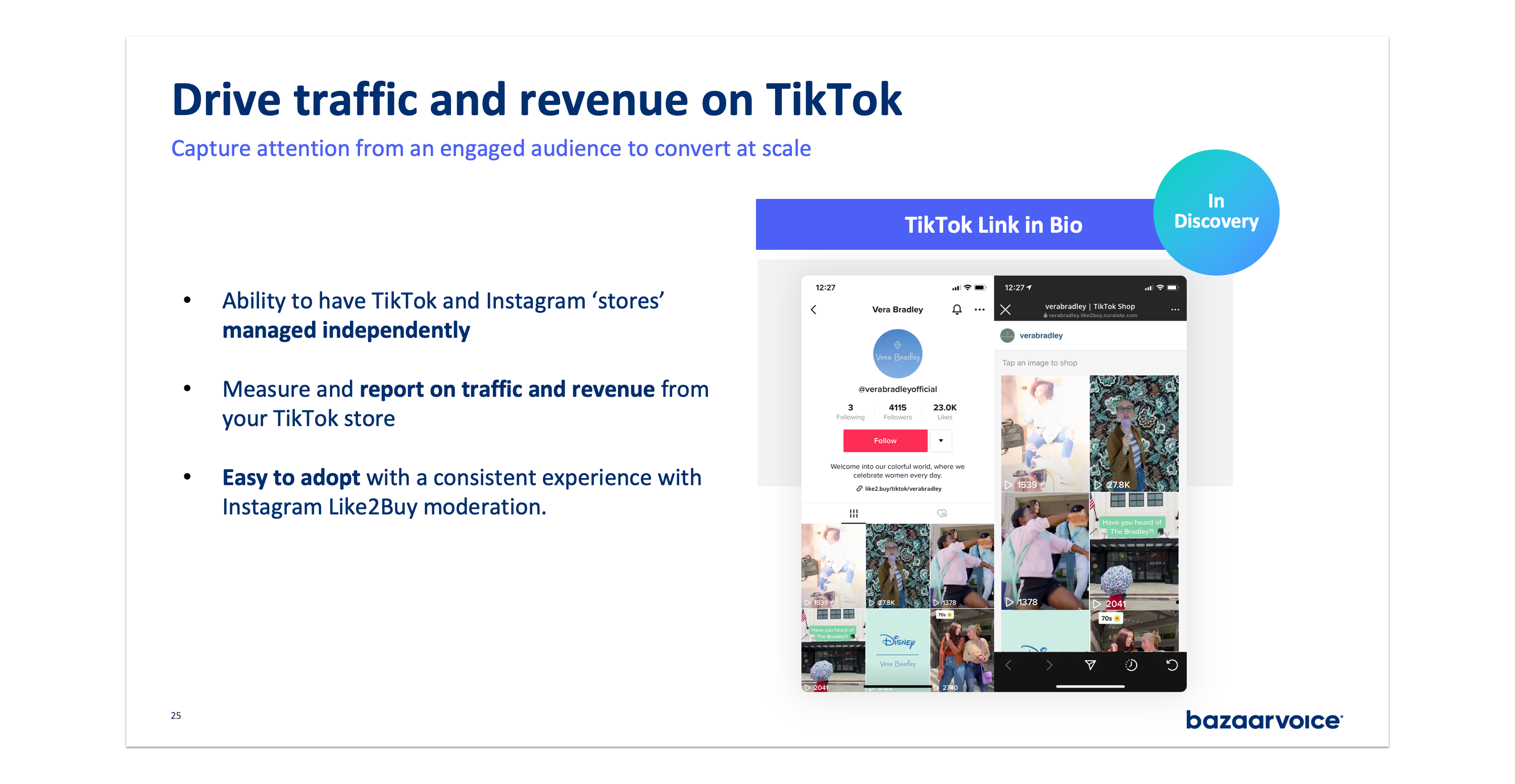Image resolution: width=1515 pixels, height=784 pixels.
Task: Tap the 23.0K Likes count
Action: point(944,411)
